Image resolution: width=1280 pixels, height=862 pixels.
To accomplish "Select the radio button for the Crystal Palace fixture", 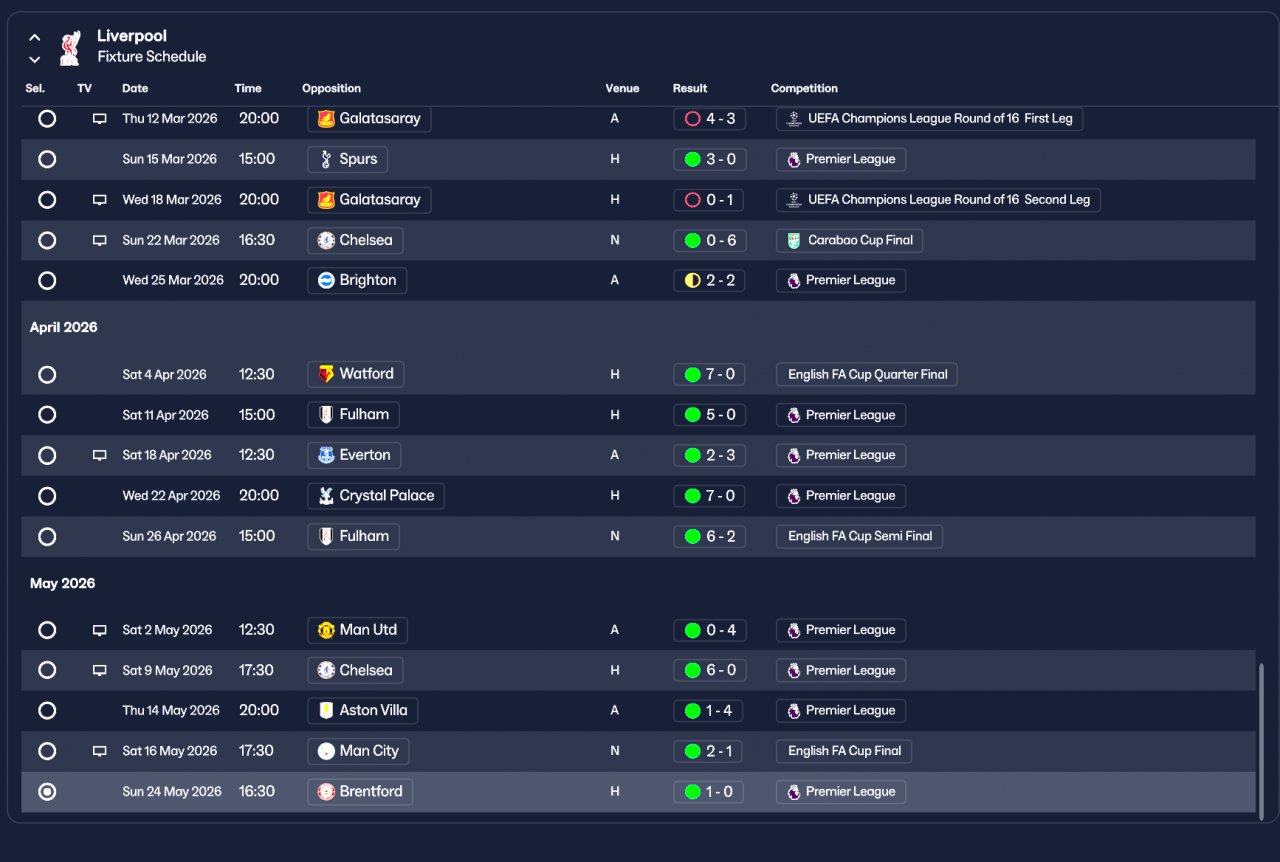I will pyautogui.click(x=47, y=496).
